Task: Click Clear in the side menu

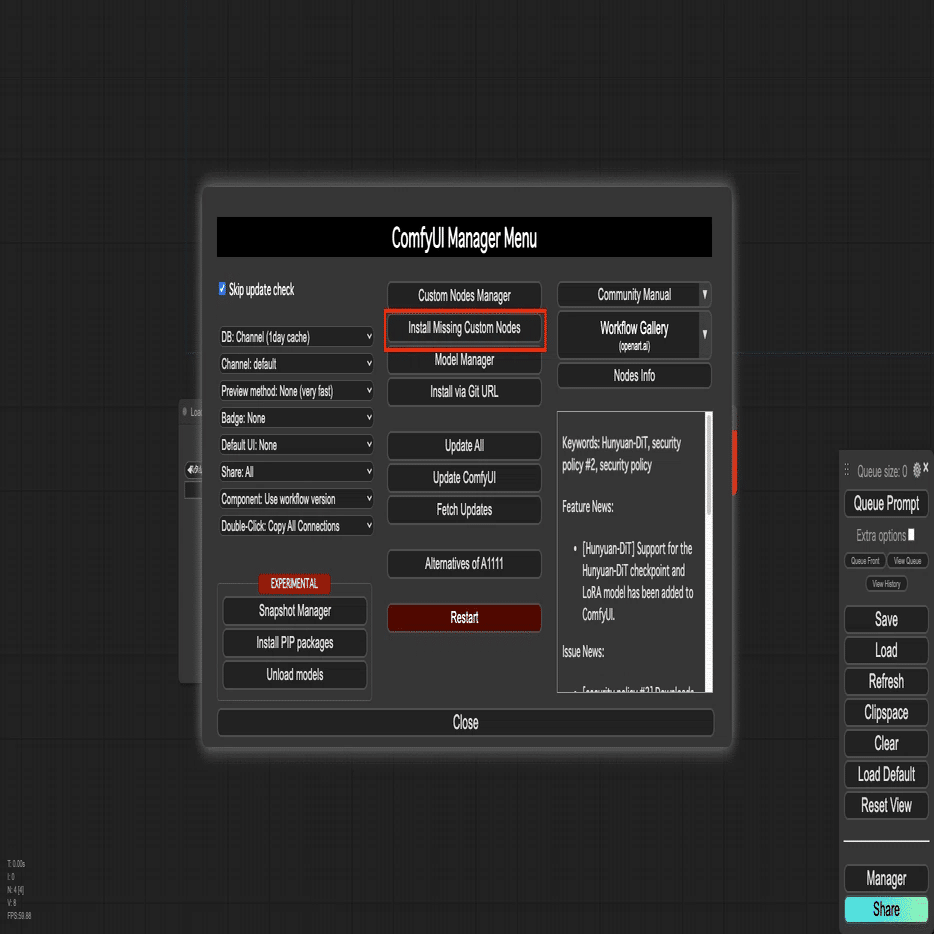Action: (886, 743)
